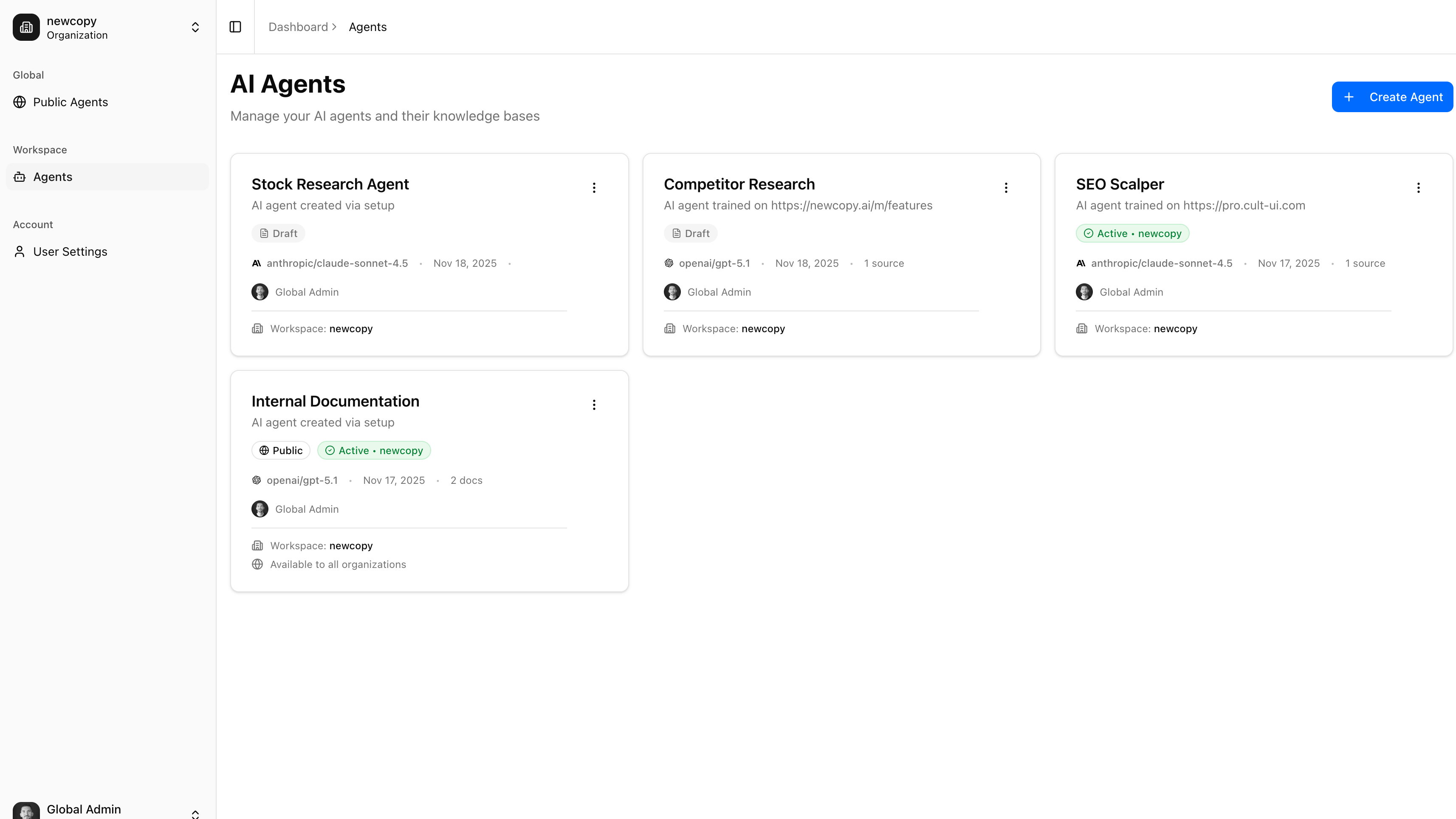Click the User Settings person icon
This screenshot has height=819, width=1456.
[x=19, y=251]
